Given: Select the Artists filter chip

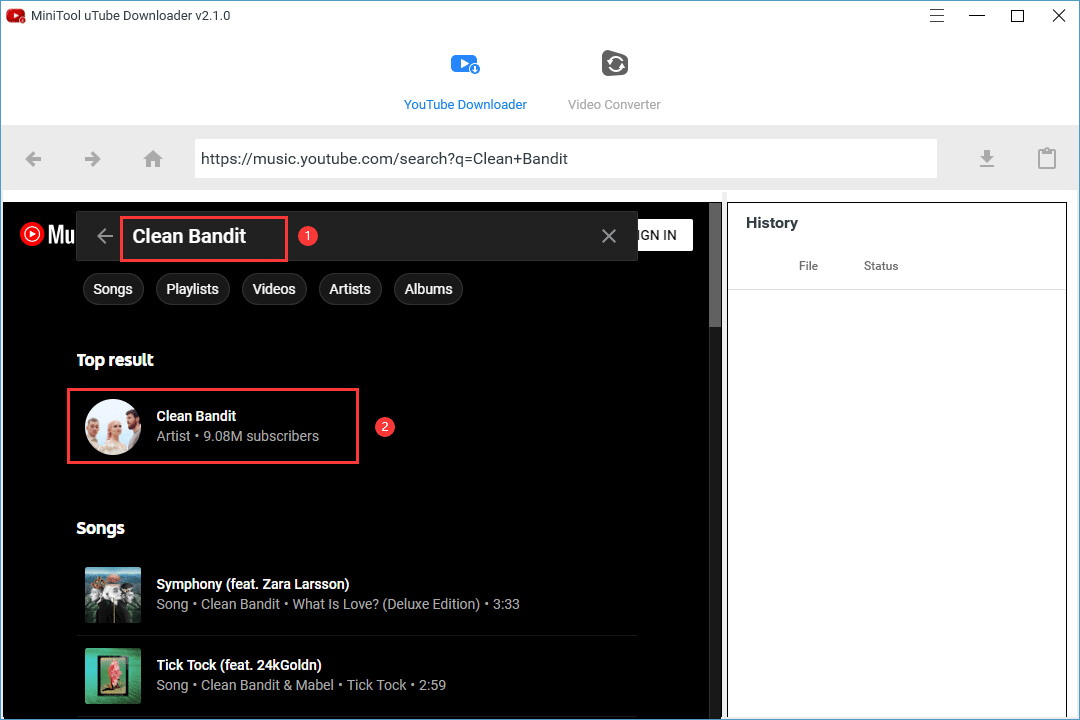Looking at the screenshot, I should (350, 288).
